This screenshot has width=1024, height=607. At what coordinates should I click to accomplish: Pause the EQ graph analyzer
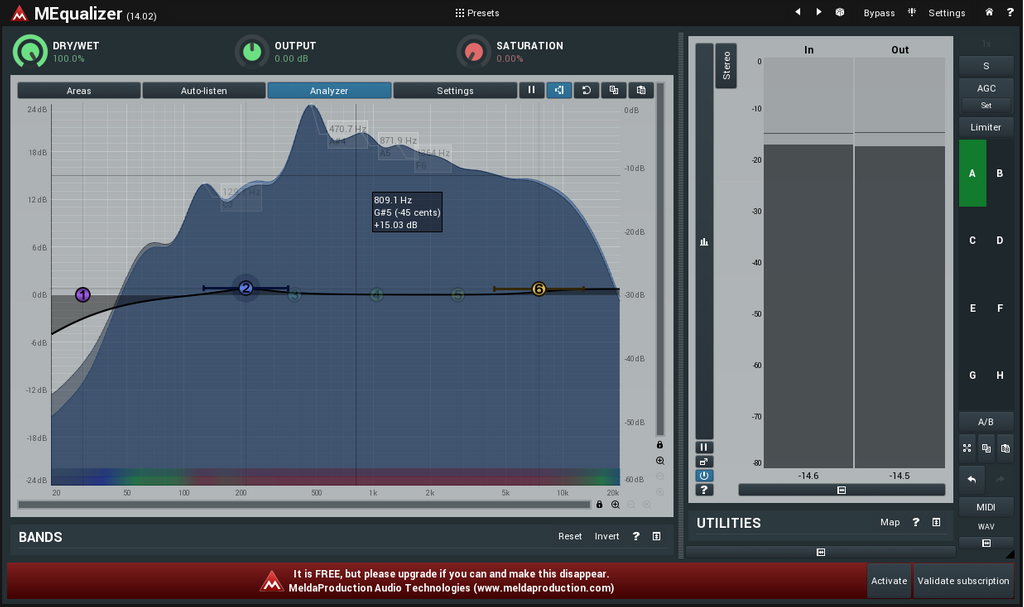(x=532, y=90)
